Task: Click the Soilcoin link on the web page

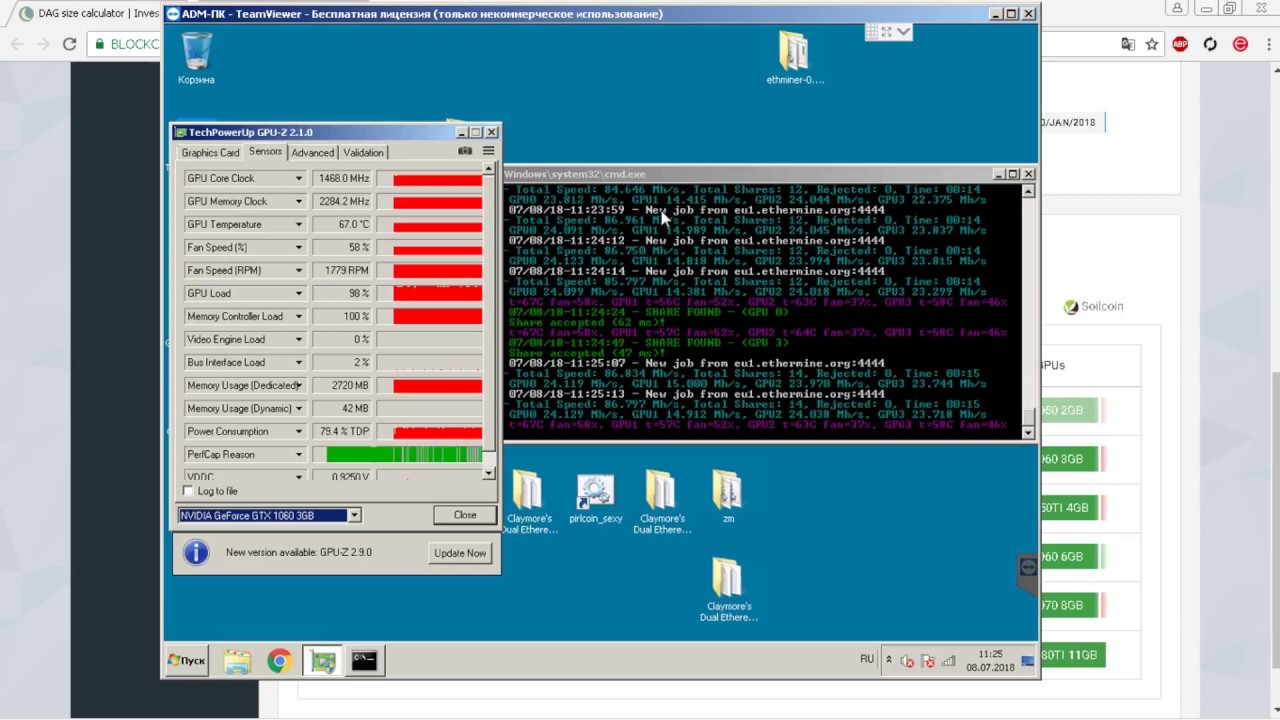Action: pyautogui.click(x=1094, y=307)
